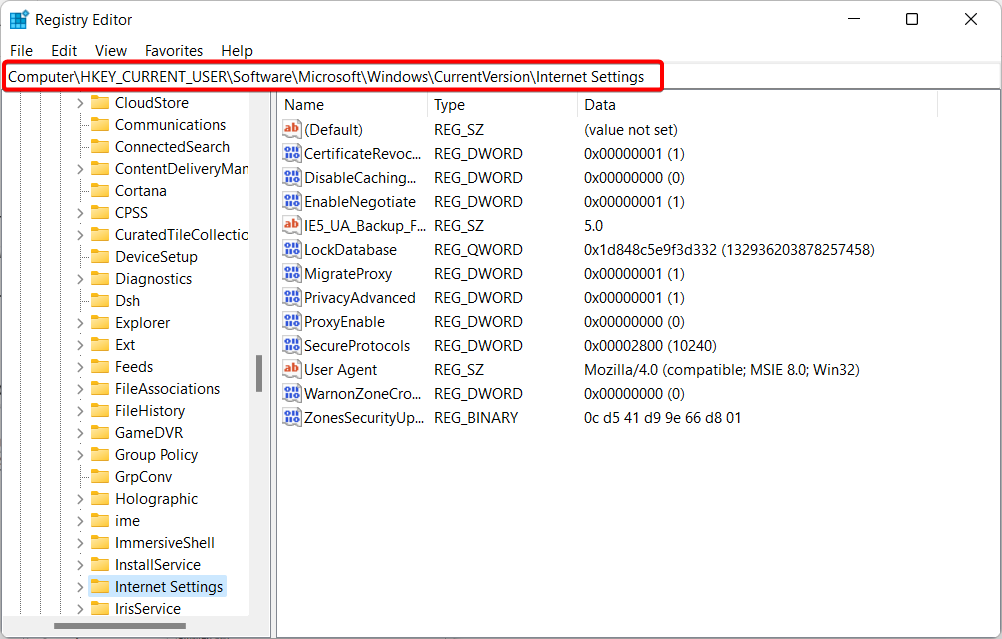Click the tree pane horizontal scrollbar thumb

[119, 626]
